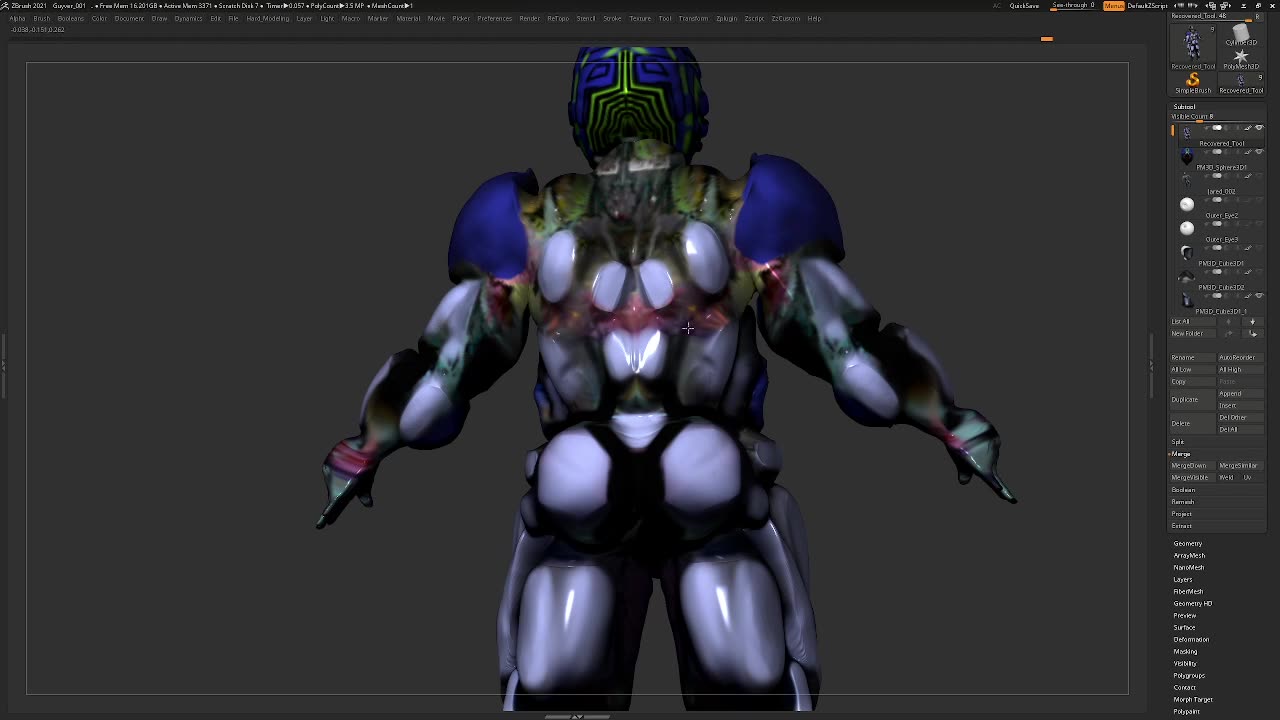The width and height of the screenshot is (1280, 720).
Task: Open the Render menu
Action: click(x=530, y=18)
